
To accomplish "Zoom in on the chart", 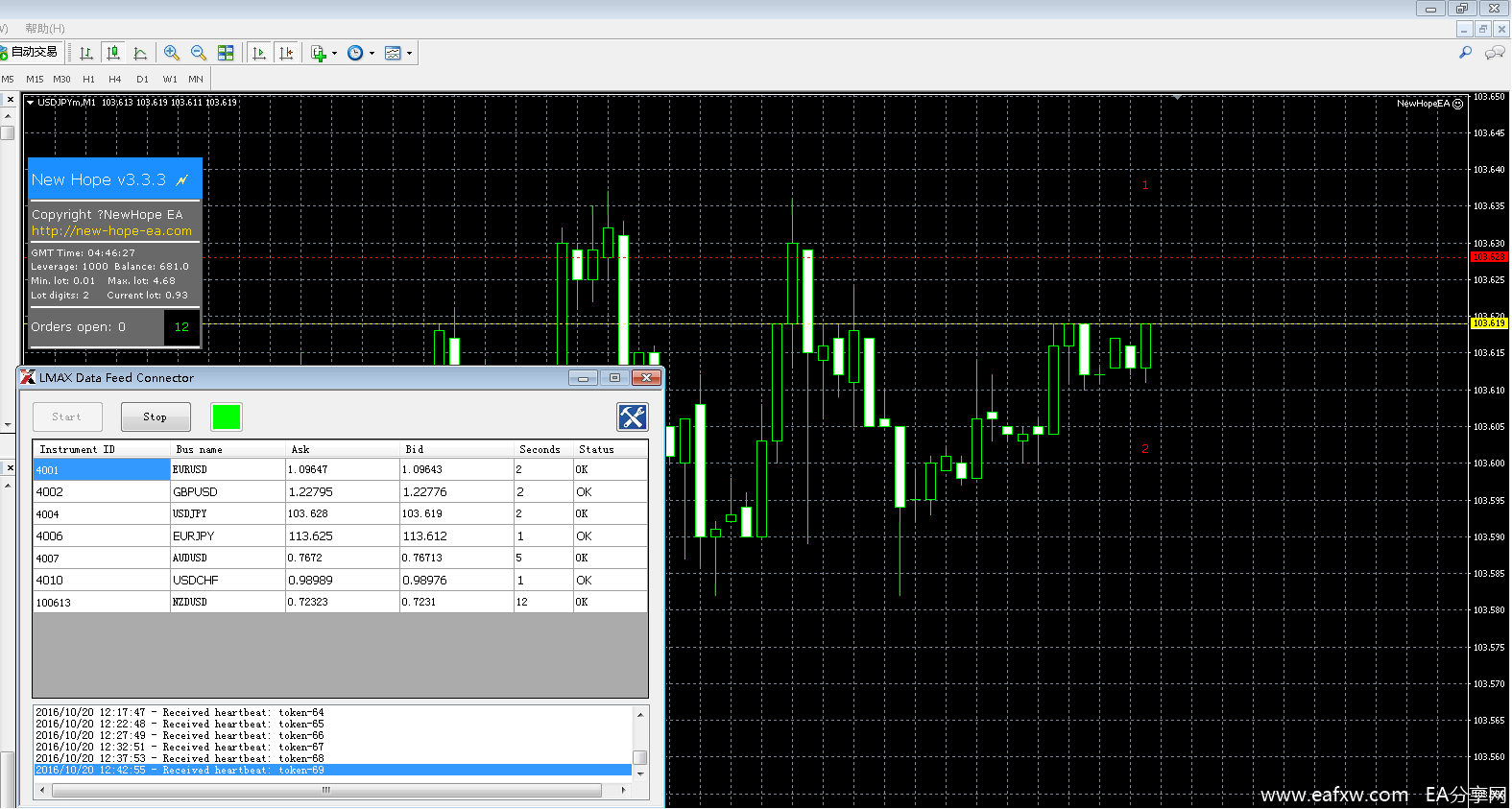I will [x=172, y=54].
